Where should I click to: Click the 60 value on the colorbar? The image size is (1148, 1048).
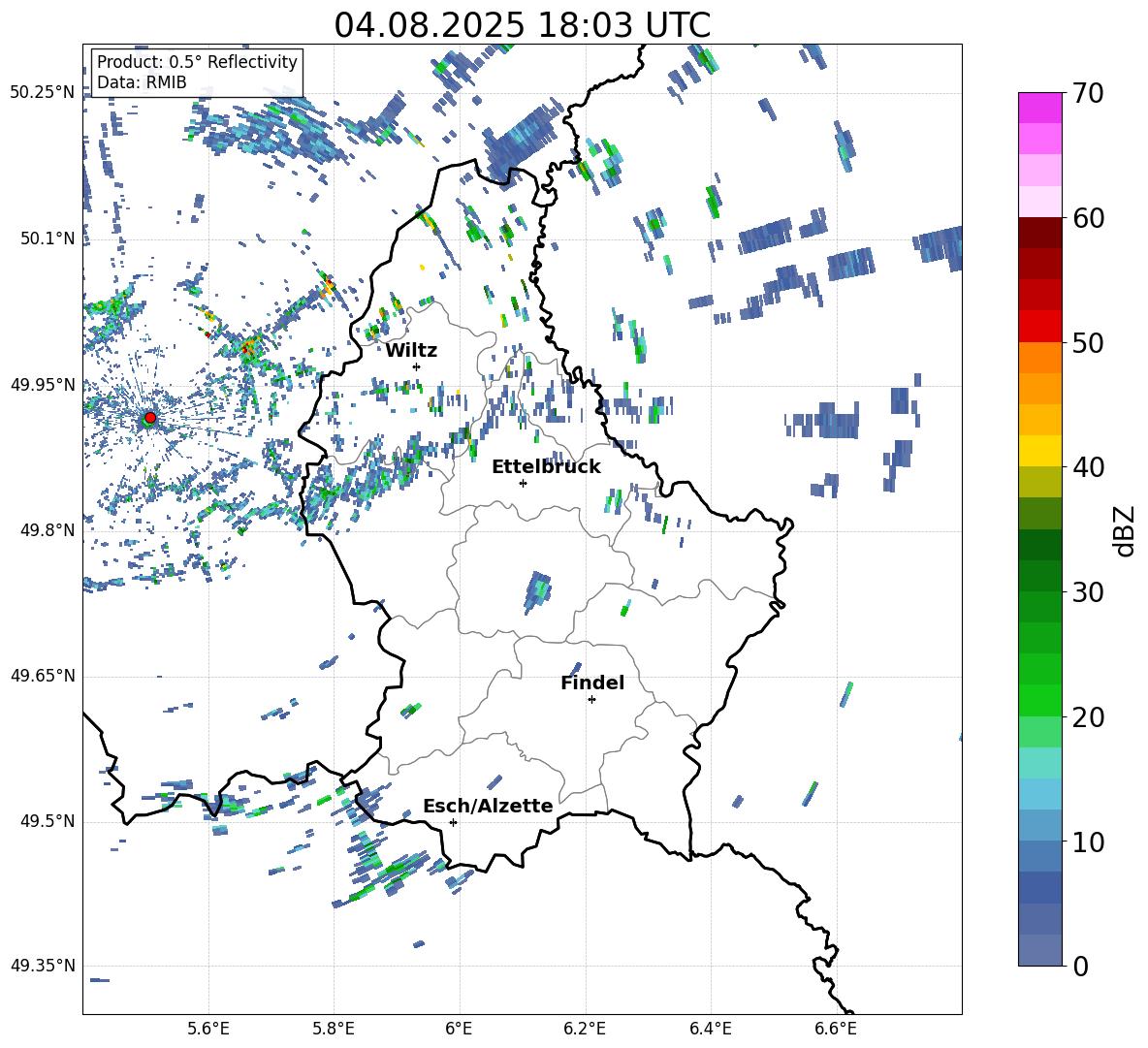pyautogui.click(x=1088, y=218)
